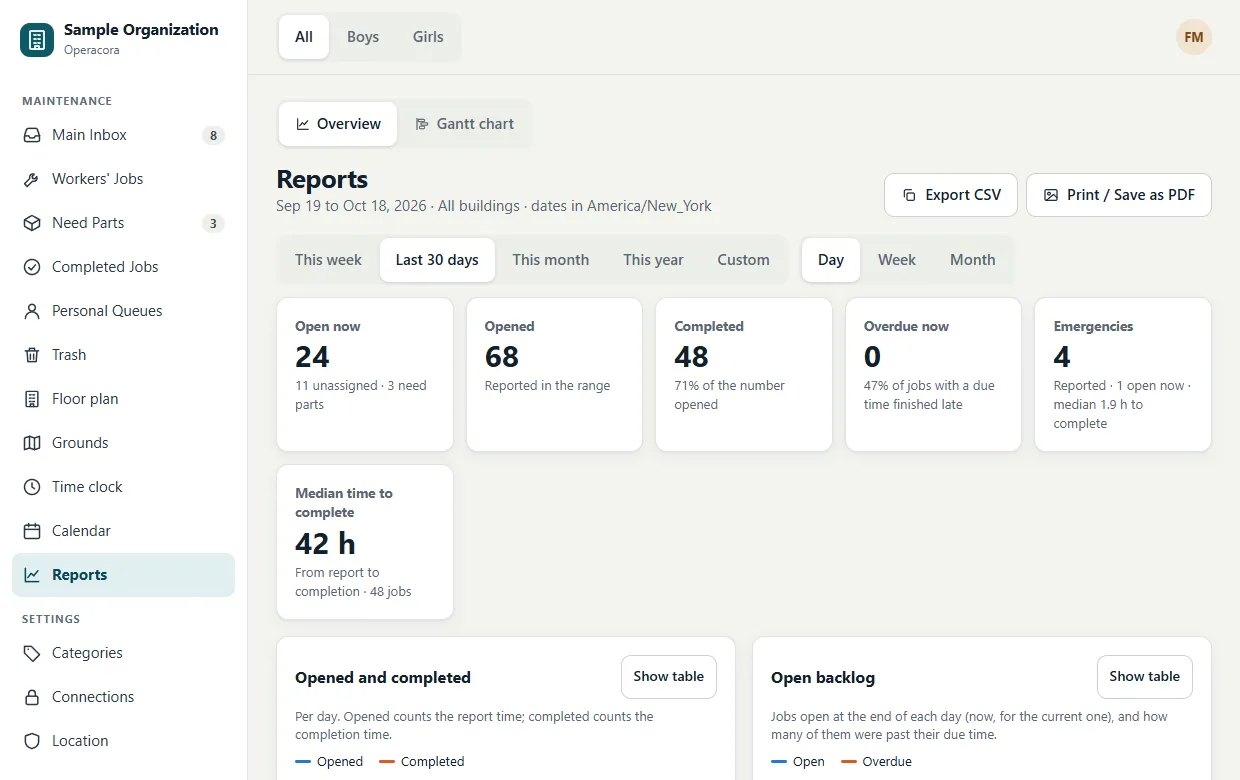Click the Grounds map icon

point(32,443)
